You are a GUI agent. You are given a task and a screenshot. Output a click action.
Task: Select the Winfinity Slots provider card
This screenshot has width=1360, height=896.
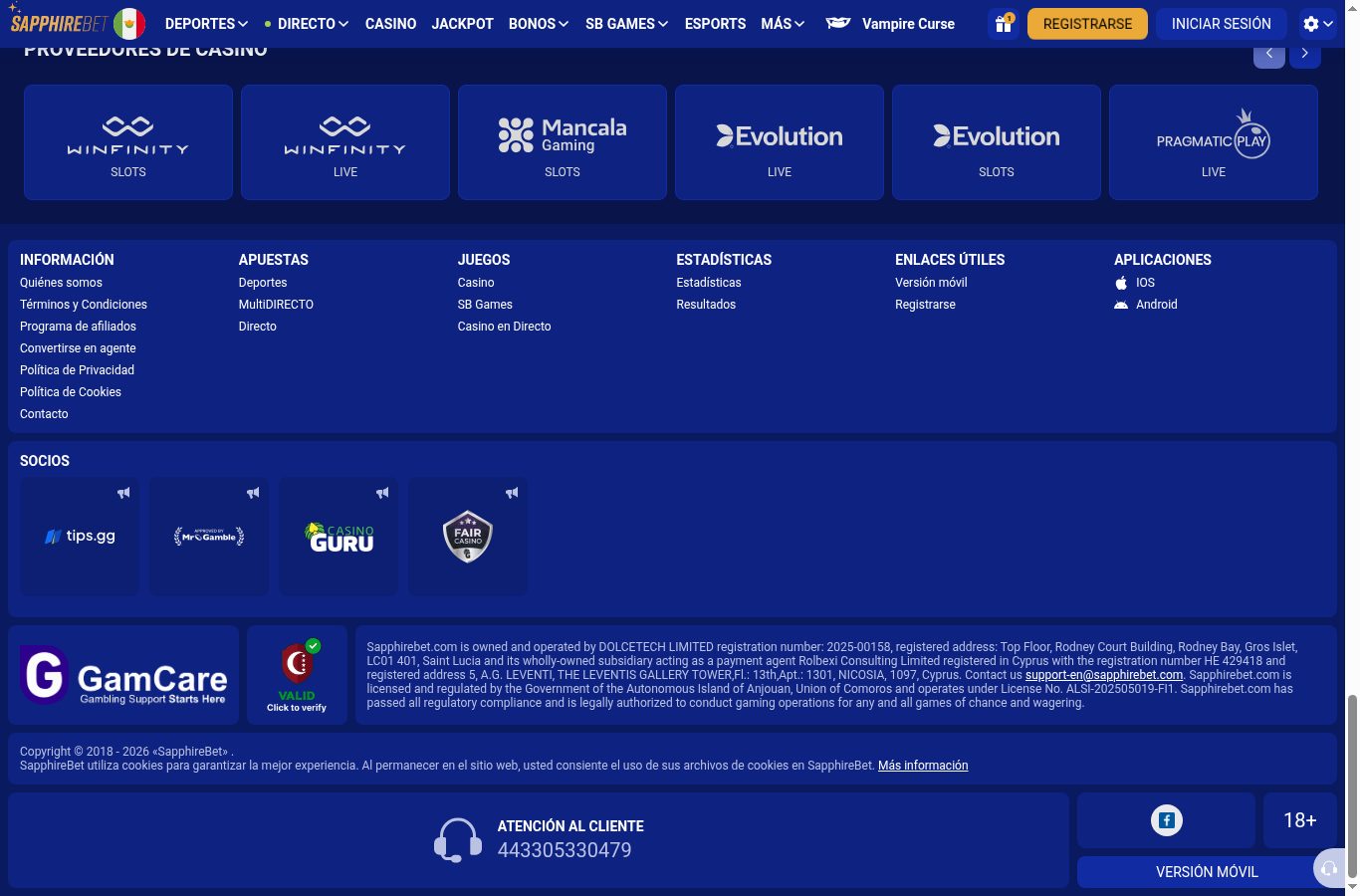[x=128, y=142]
